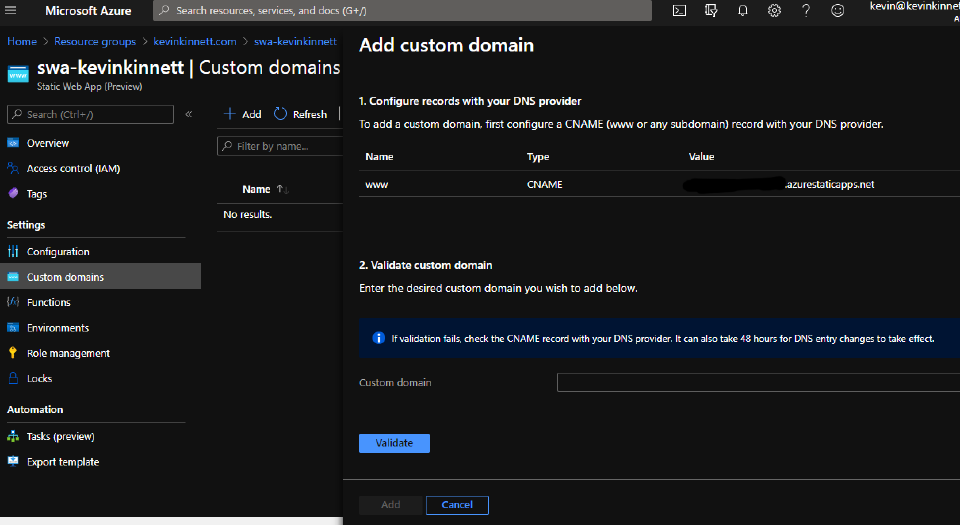The image size is (960, 525).
Task: Go to Resource groups breadcrumb
Action: (95, 41)
